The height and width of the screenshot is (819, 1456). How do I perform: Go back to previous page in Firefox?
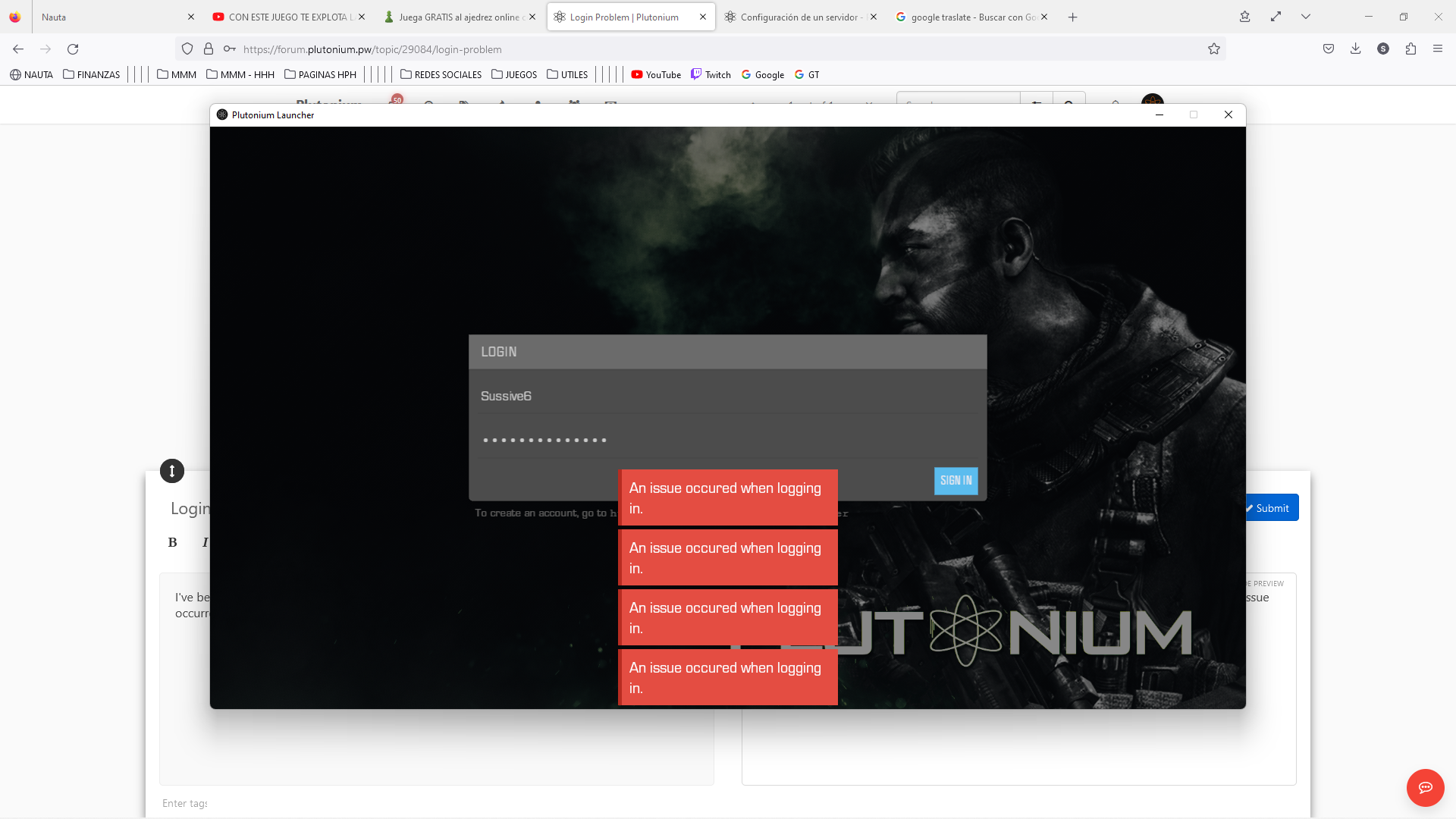coord(18,49)
